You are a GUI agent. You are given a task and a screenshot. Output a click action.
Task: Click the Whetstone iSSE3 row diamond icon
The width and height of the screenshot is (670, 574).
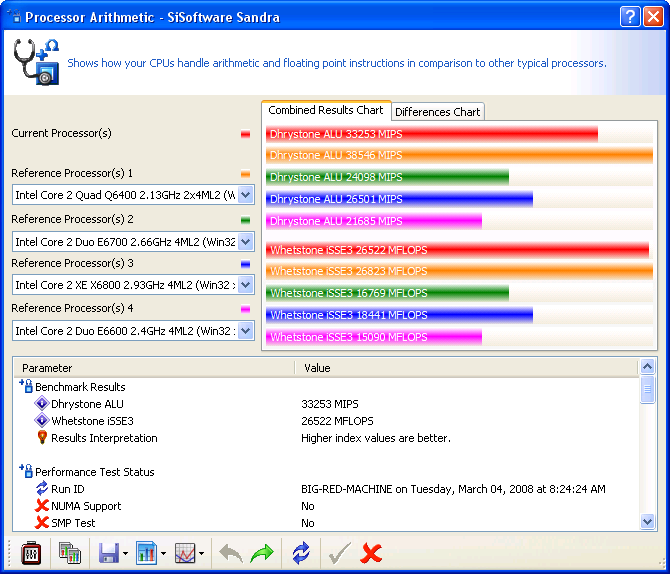[x=41, y=421]
